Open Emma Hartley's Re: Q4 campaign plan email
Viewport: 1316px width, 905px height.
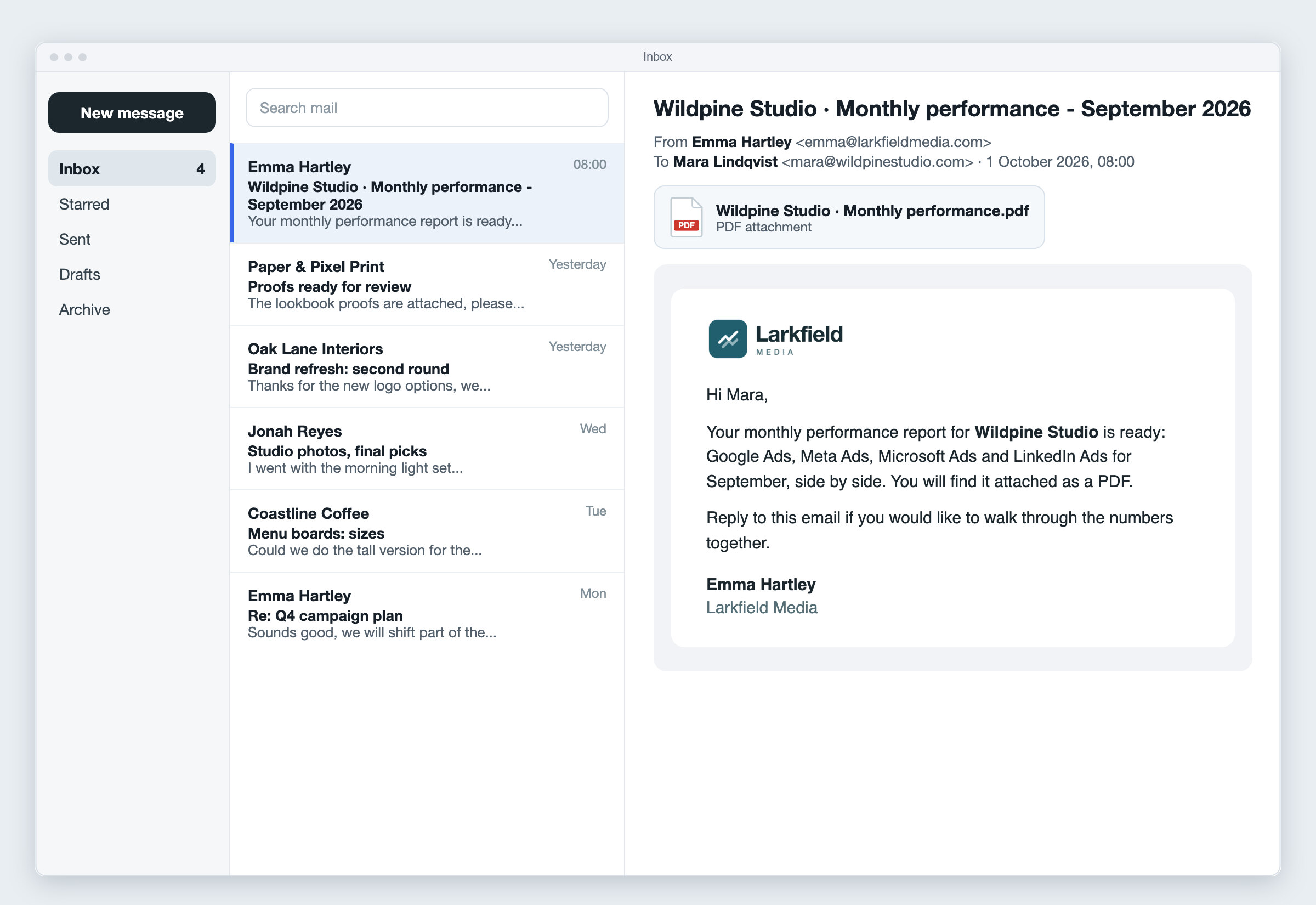(x=427, y=614)
